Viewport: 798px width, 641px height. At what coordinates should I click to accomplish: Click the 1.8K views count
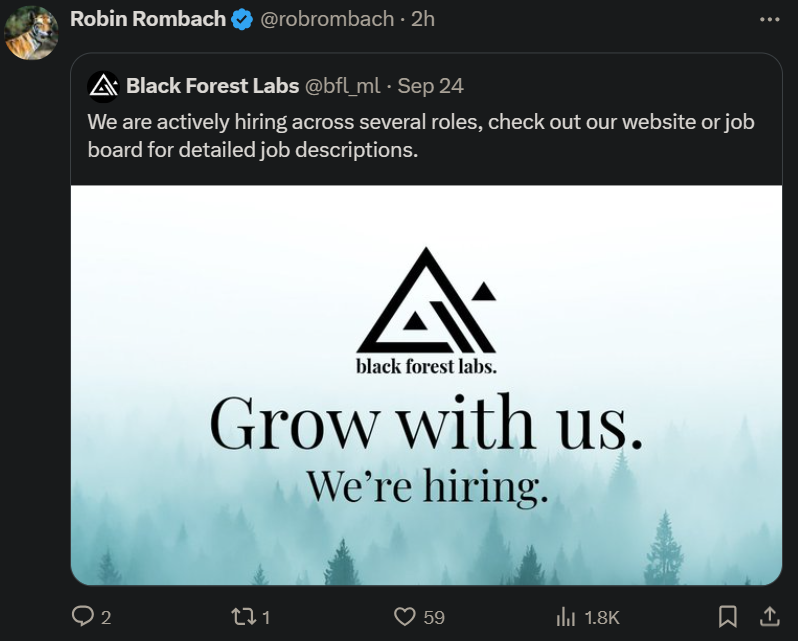(x=602, y=618)
